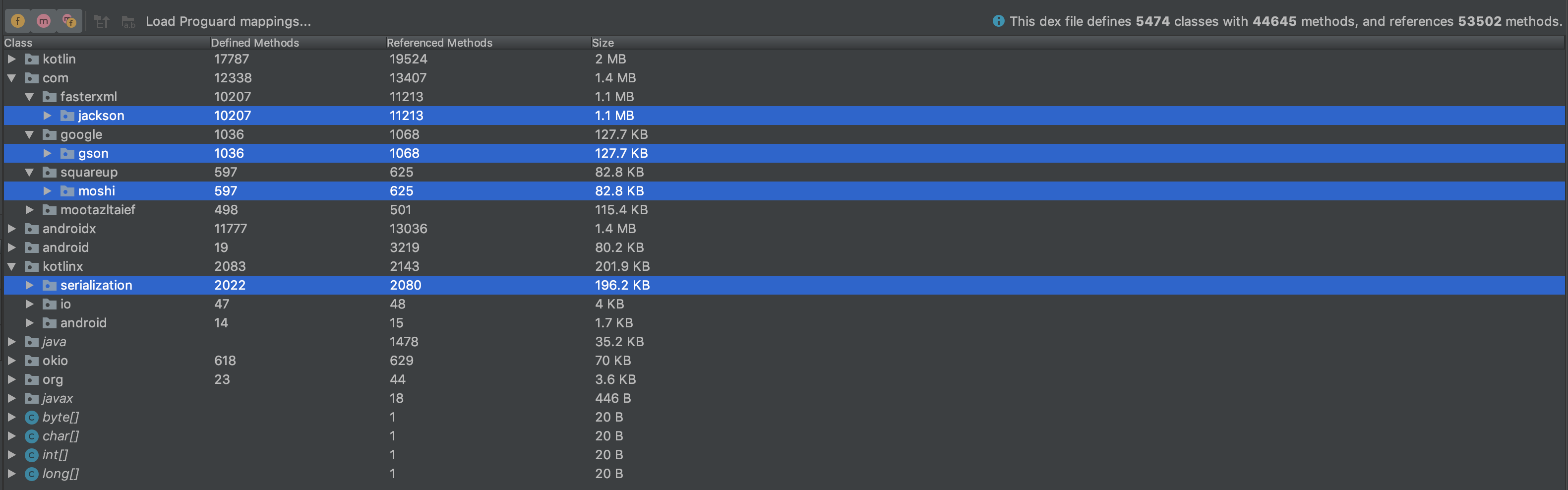Select the jackson row label
The height and width of the screenshot is (490, 1568).
click(101, 116)
